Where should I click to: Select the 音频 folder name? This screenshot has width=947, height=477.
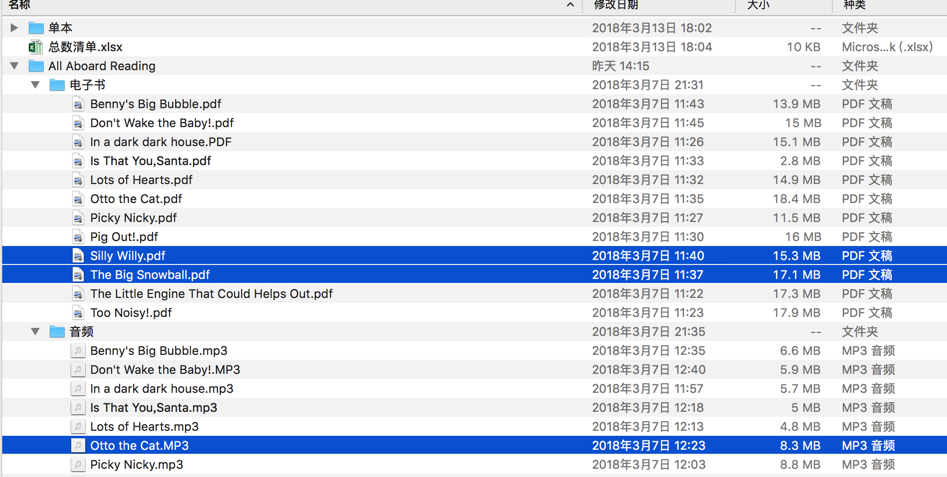pos(82,331)
